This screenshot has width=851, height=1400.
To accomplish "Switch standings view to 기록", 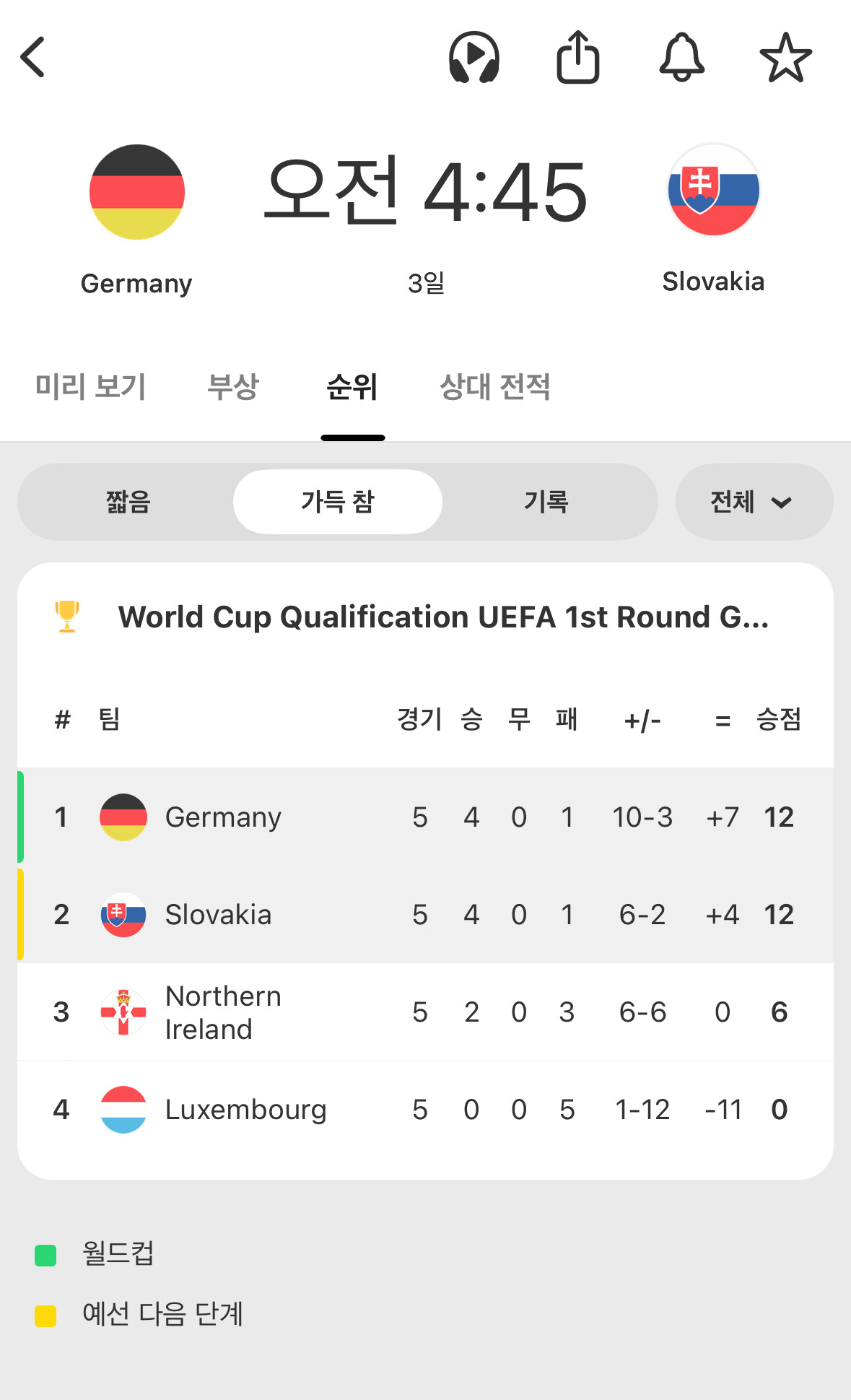I will coord(546,502).
